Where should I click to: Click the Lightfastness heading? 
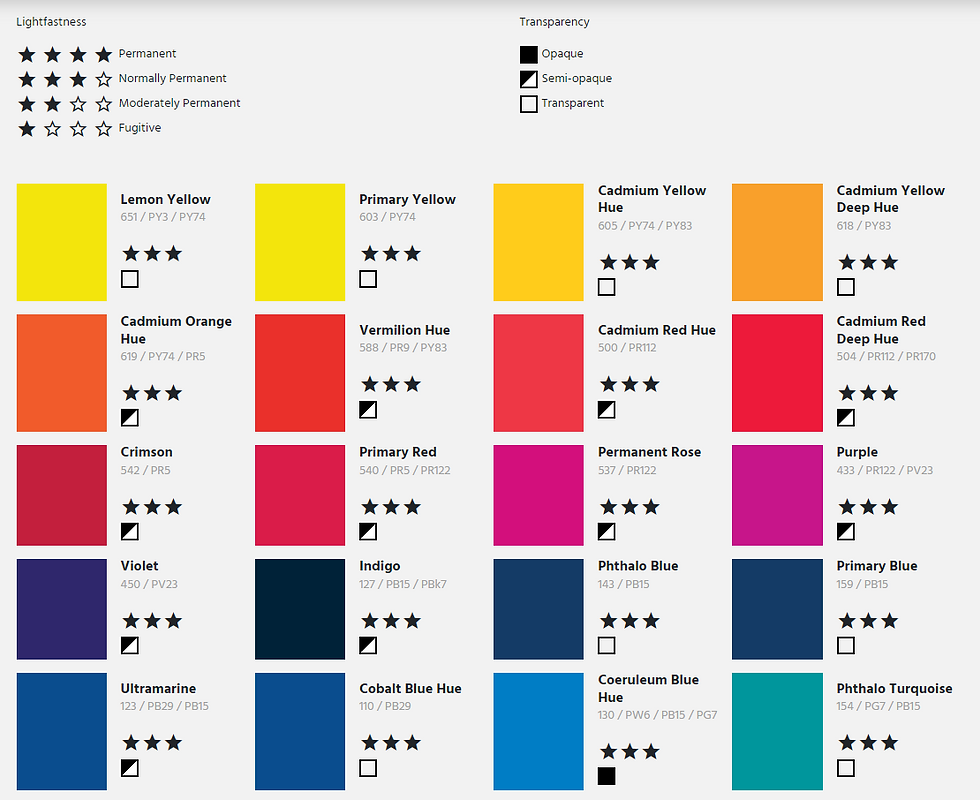tap(51, 22)
